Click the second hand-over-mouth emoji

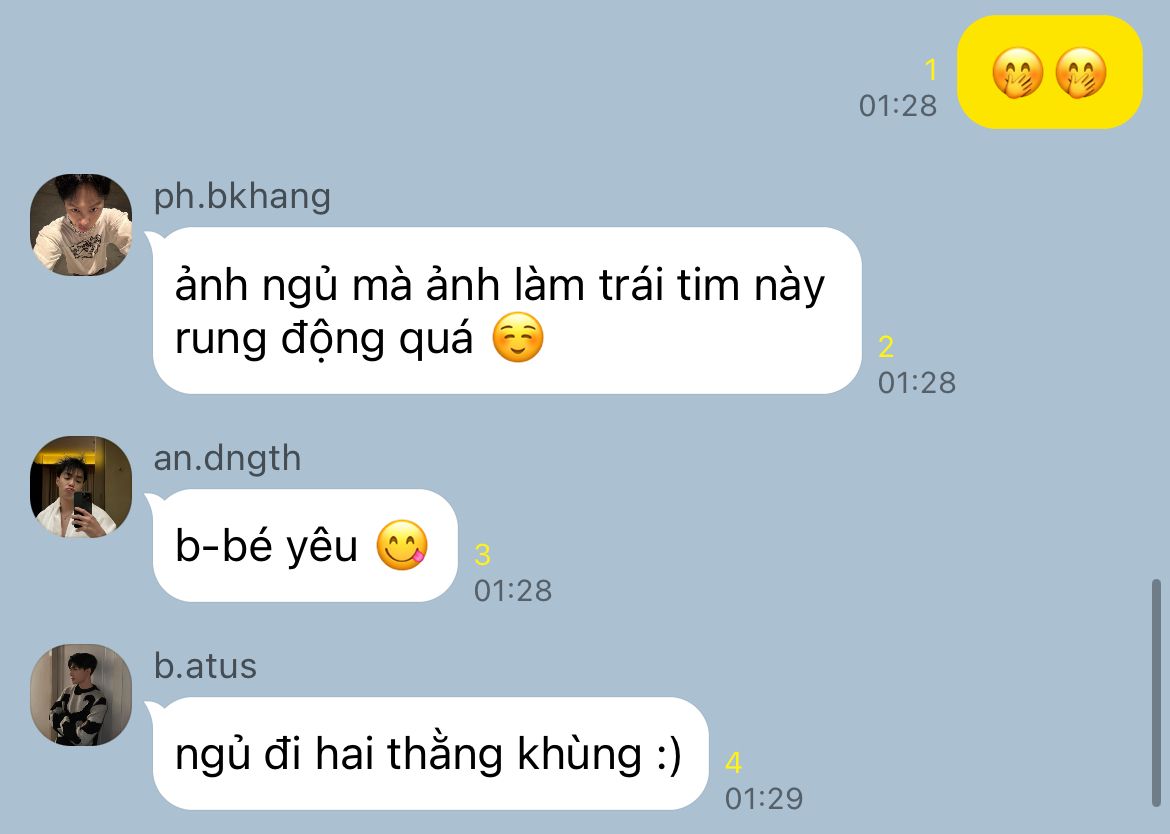tap(1080, 72)
